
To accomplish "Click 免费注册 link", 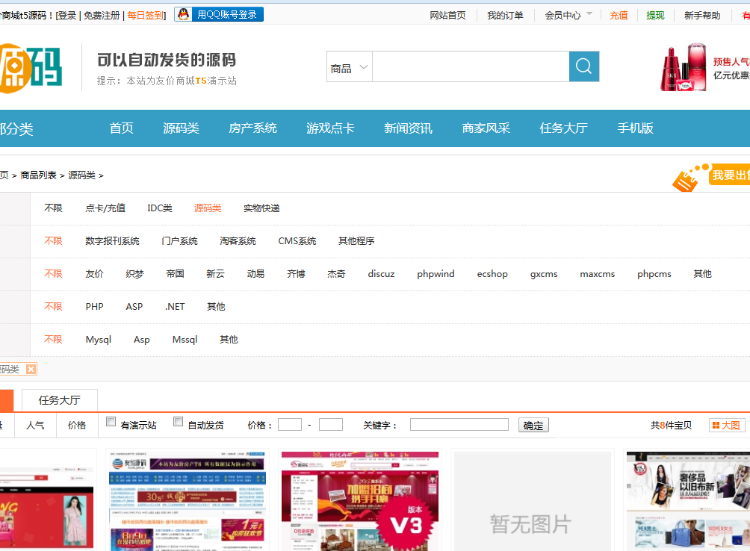I will pyautogui.click(x=101, y=16).
